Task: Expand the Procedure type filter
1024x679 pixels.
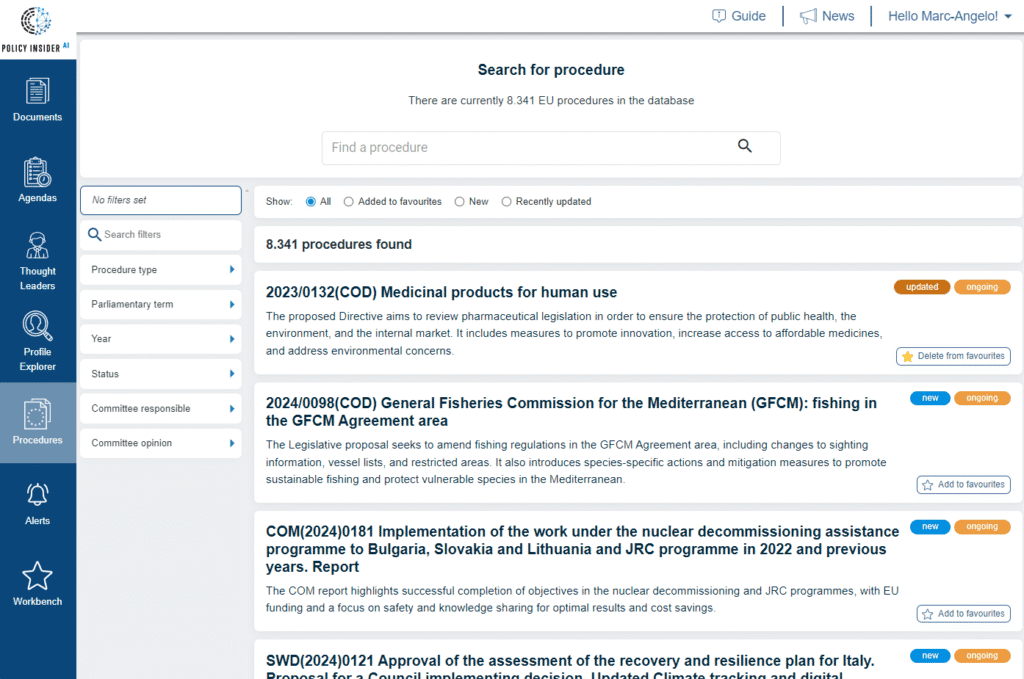Action: coord(160,269)
